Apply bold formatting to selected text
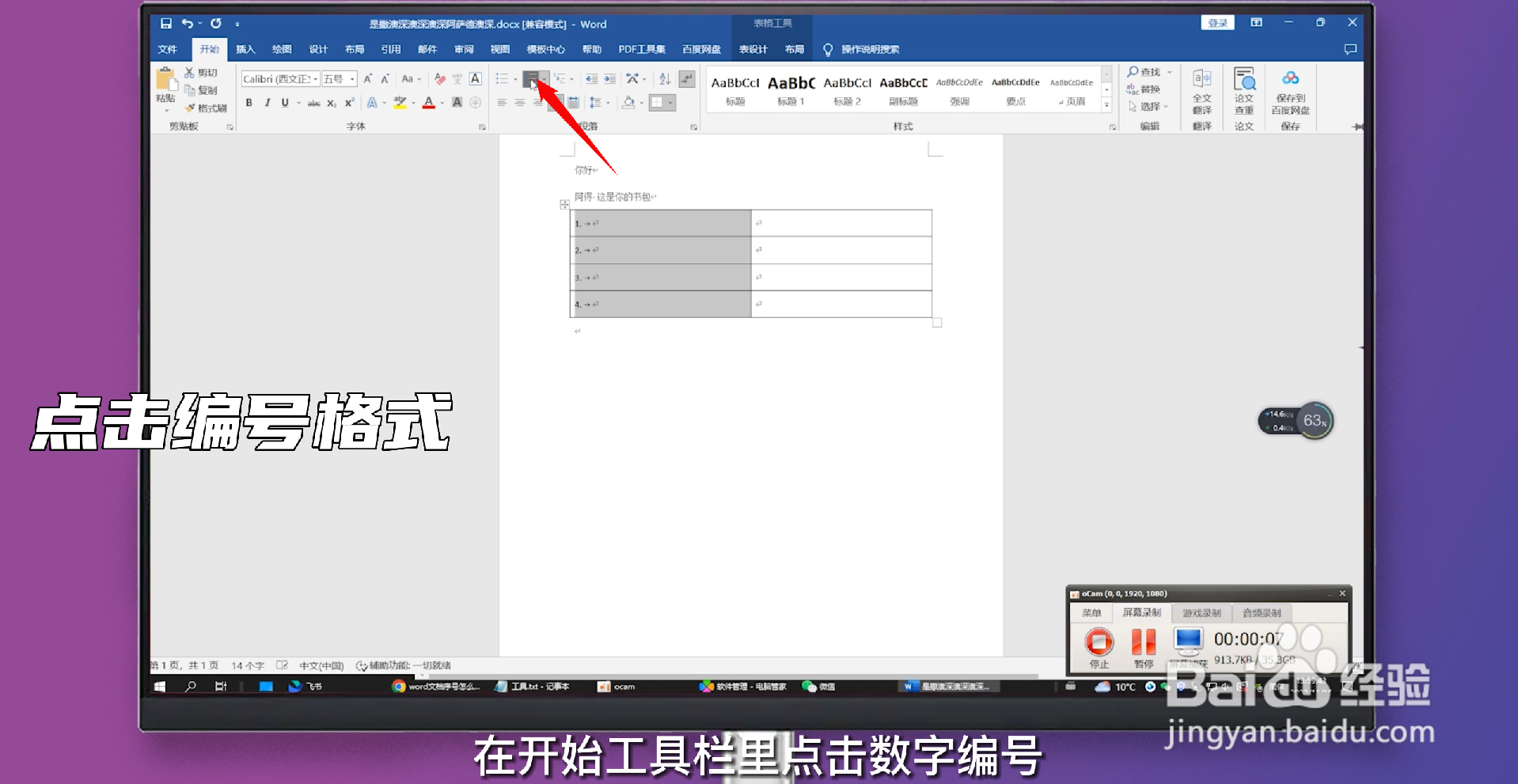This screenshot has width=1518, height=784. click(x=249, y=102)
